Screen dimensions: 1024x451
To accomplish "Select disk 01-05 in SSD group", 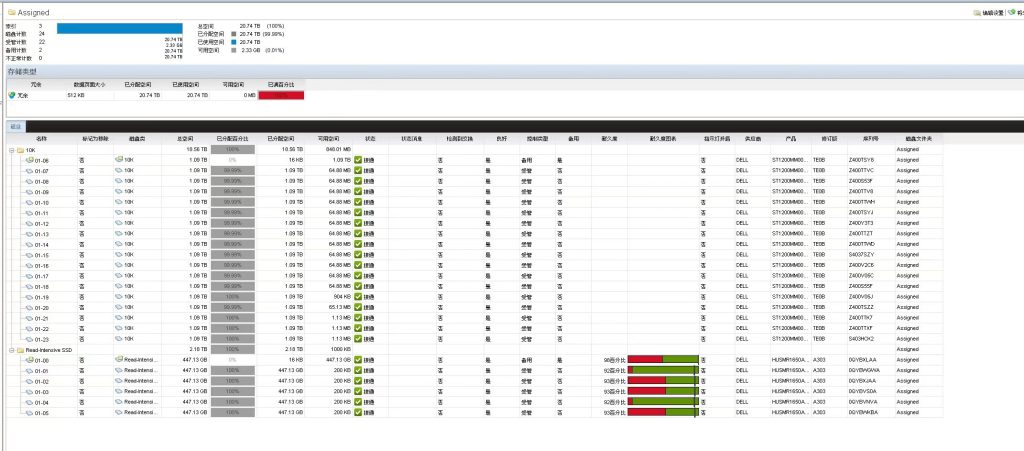I will click(42, 412).
